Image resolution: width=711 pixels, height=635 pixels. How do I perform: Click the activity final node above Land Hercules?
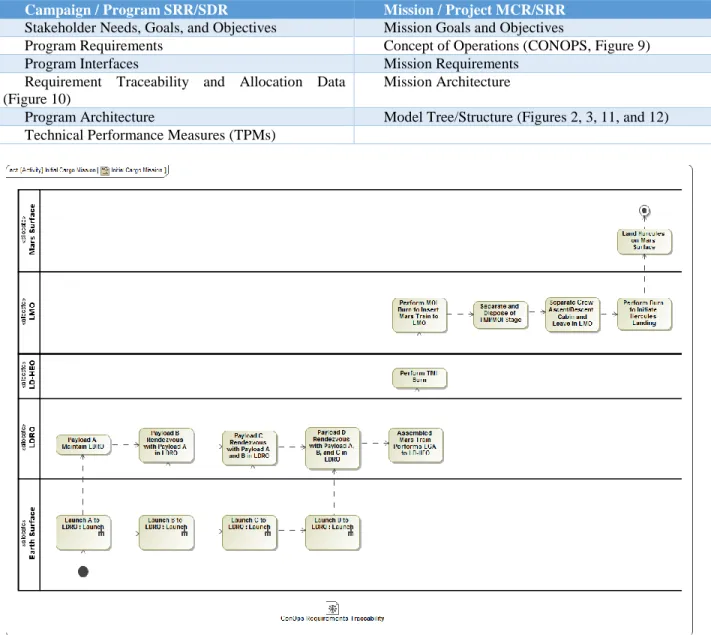point(644,211)
